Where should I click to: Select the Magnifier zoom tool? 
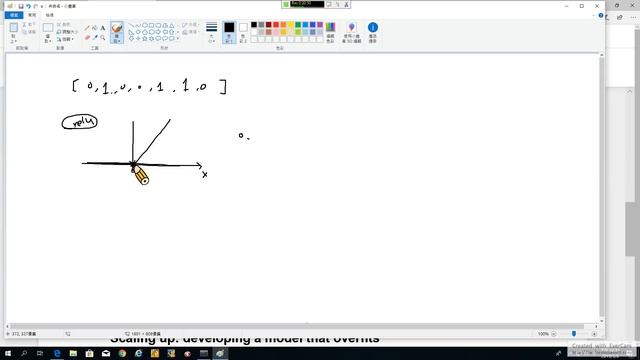pos(102,38)
